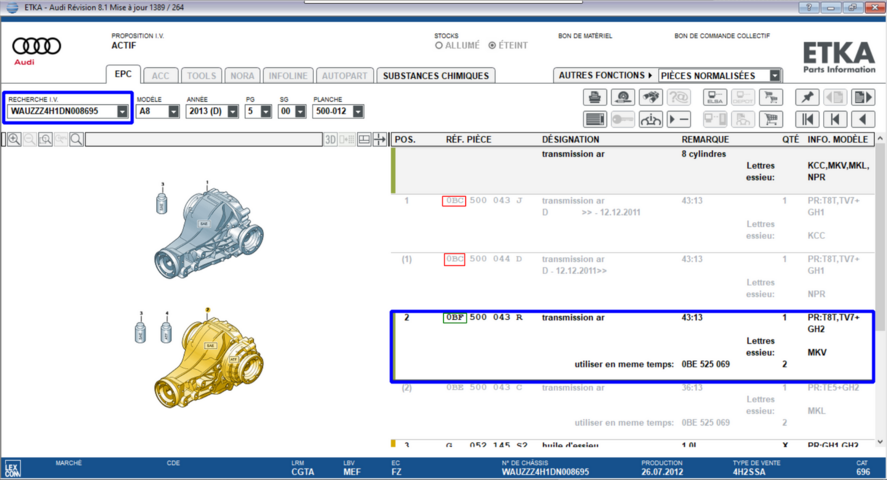This screenshot has height=480, width=887.
Task: Select the ÉTEINT stocks radio button
Action: 492,45
